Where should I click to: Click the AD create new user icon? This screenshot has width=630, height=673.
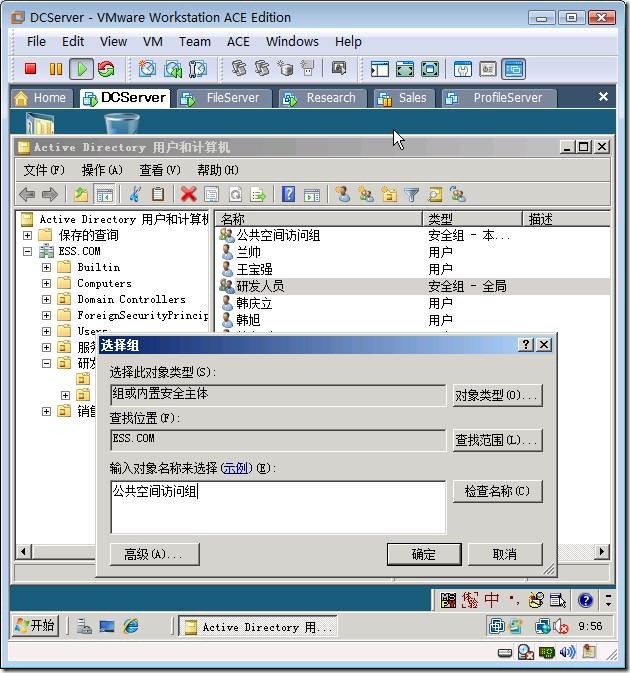coord(343,194)
